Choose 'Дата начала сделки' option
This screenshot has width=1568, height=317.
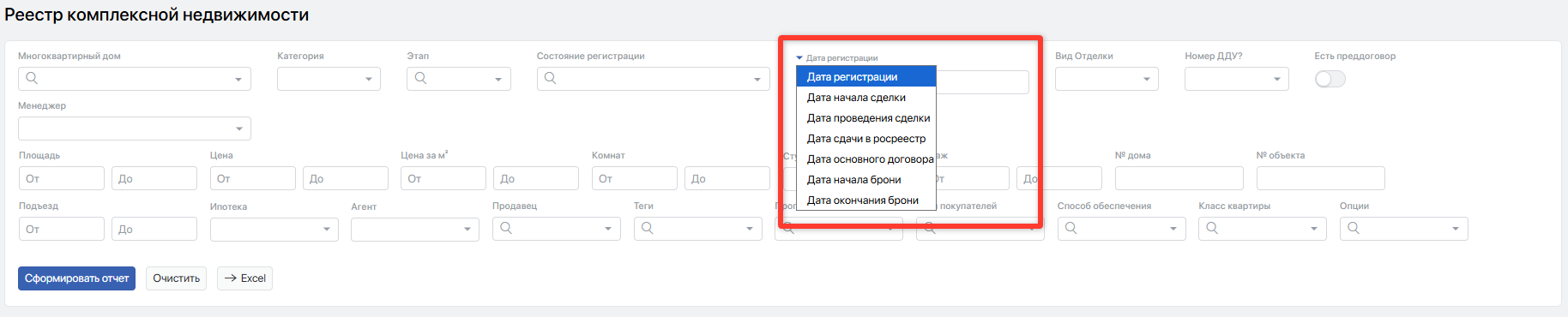point(865,98)
